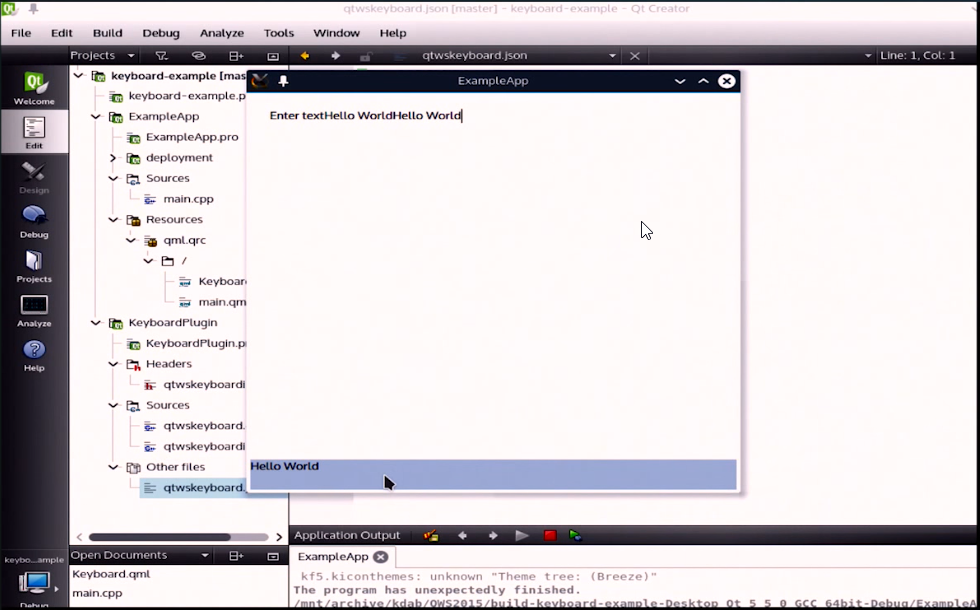Select ExampleApp.pro in the project tree

click(x=192, y=138)
